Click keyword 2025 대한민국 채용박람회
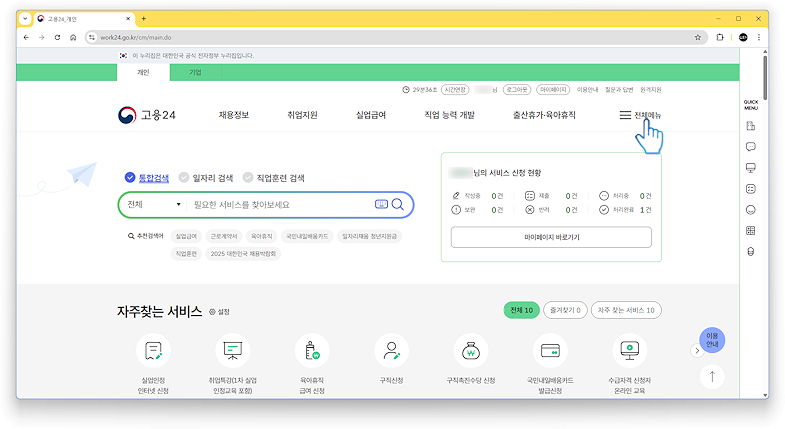This screenshot has width=785, height=429. pyautogui.click(x=243, y=254)
